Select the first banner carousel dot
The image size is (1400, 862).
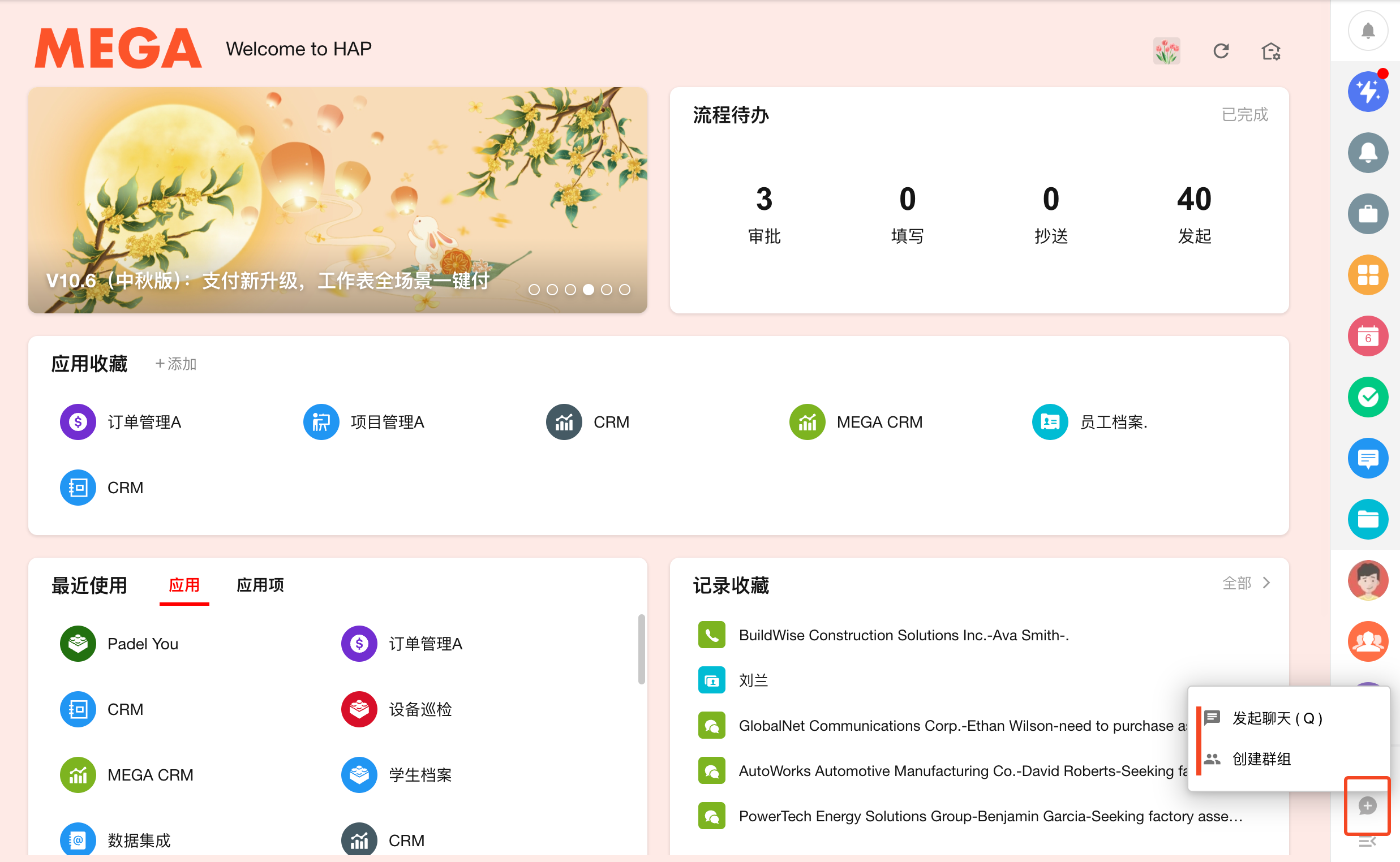click(534, 290)
